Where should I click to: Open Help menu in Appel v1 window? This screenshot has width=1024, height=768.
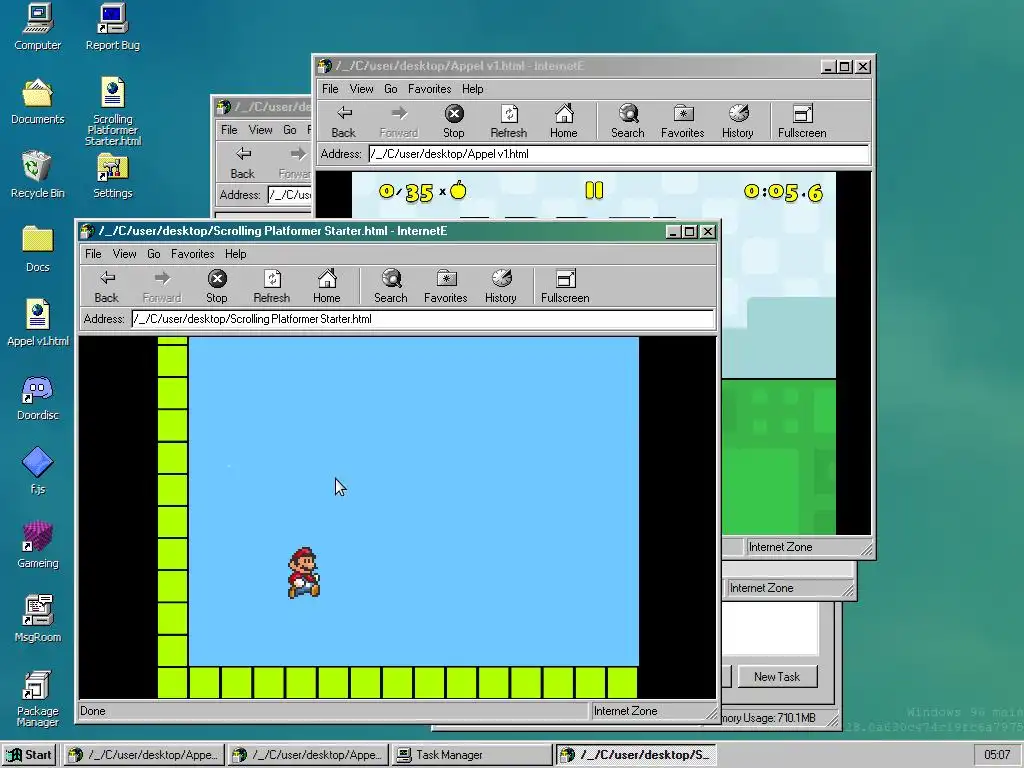tap(473, 89)
